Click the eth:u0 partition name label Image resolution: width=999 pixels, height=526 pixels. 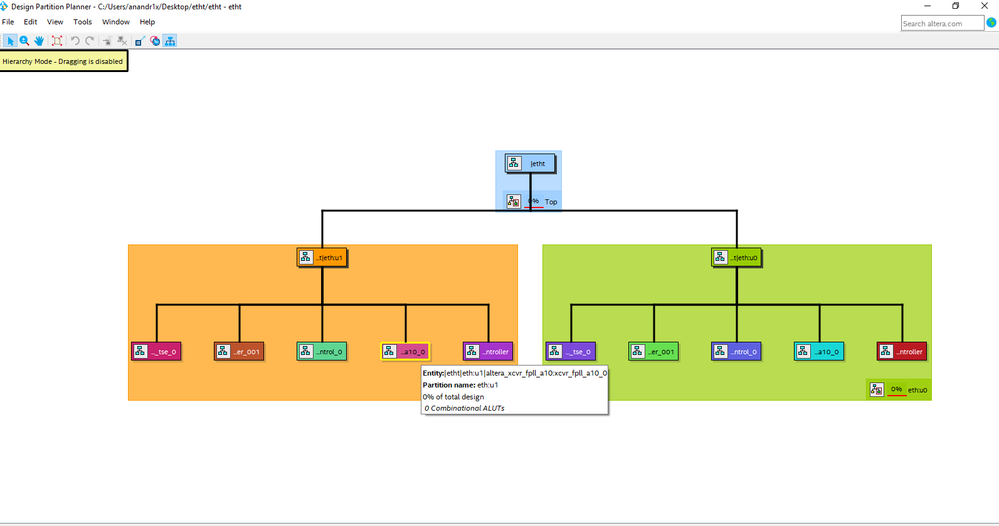coord(917,390)
